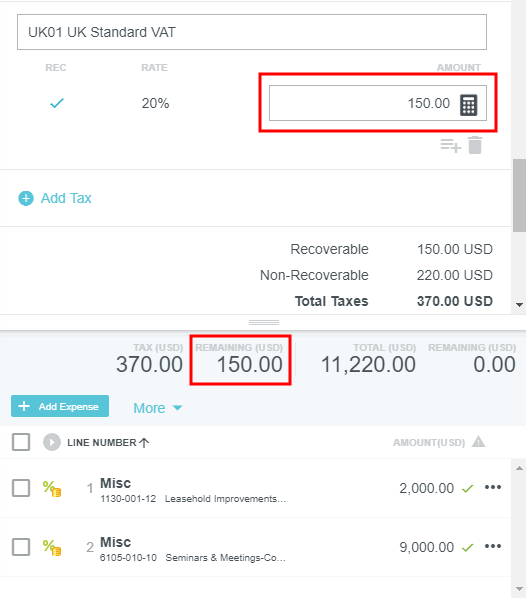The height and width of the screenshot is (598, 526).
Task: Open the three-dot menu for line 1
Action: [x=493, y=487]
